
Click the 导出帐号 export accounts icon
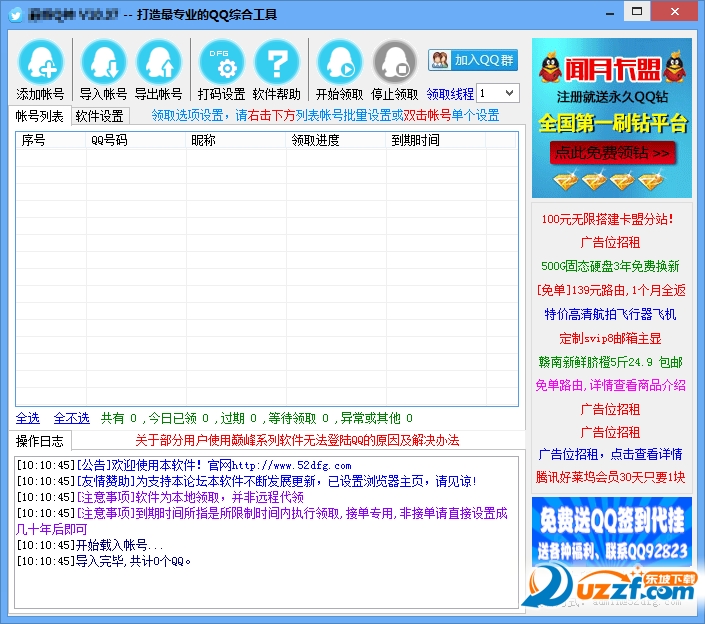point(159,63)
